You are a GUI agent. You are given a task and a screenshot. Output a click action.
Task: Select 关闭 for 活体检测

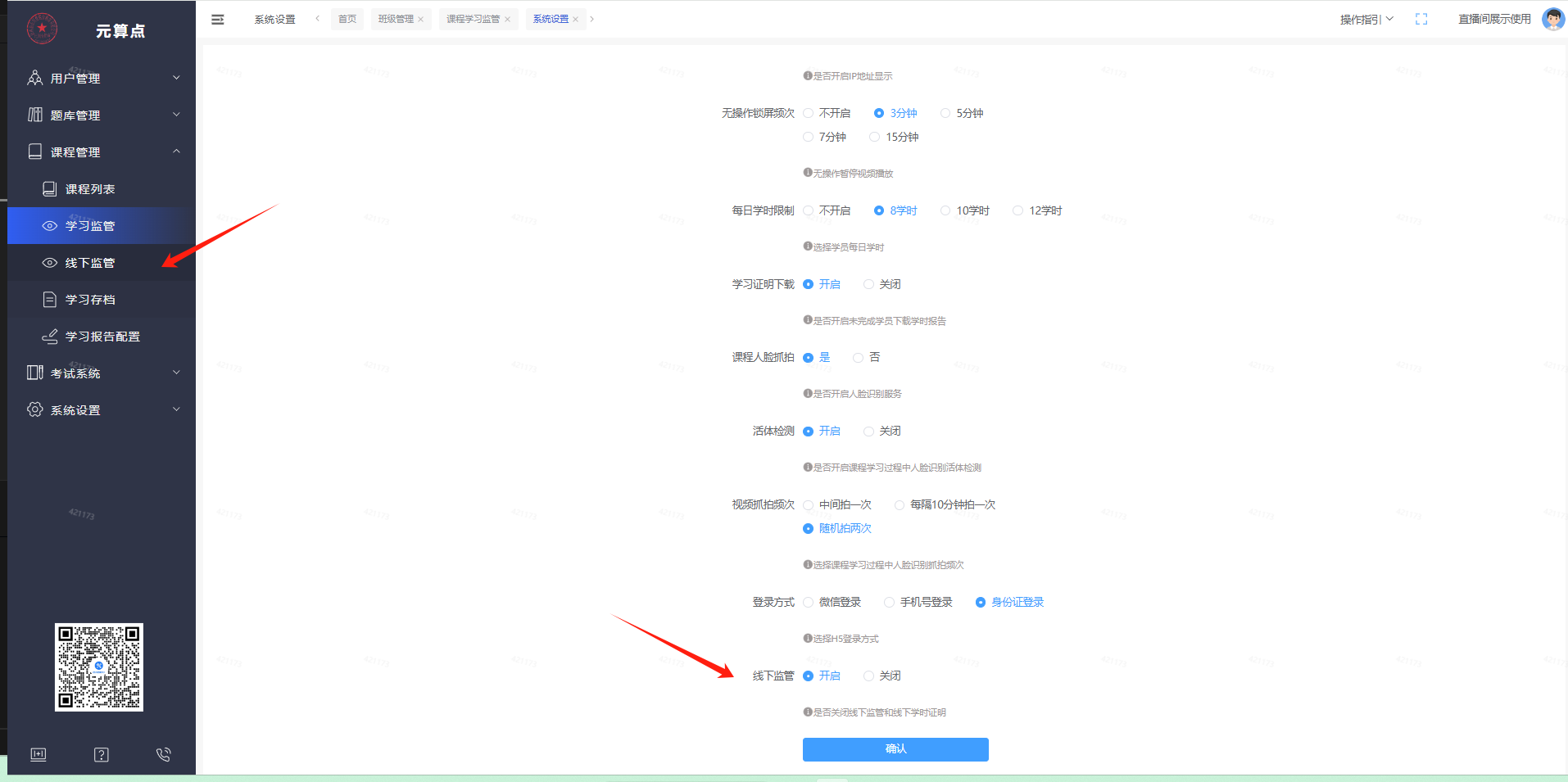coord(882,431)
